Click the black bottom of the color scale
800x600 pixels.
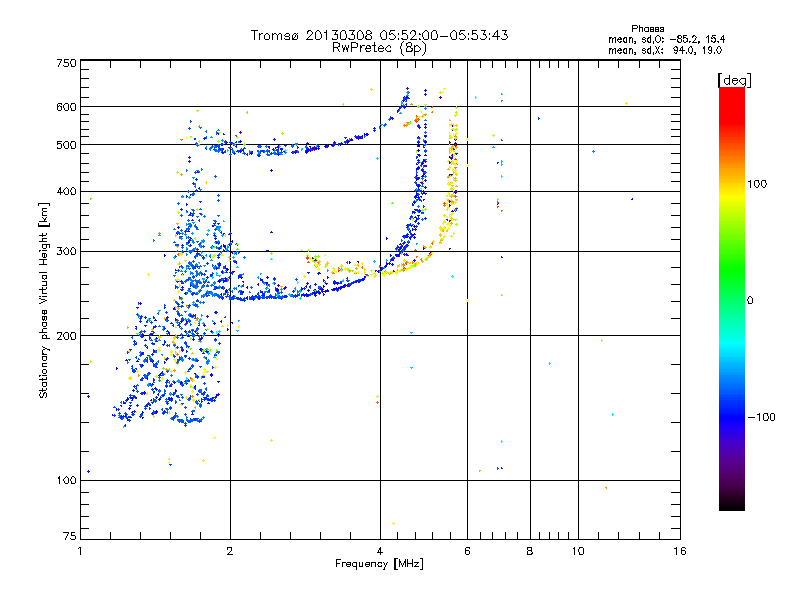732,503
